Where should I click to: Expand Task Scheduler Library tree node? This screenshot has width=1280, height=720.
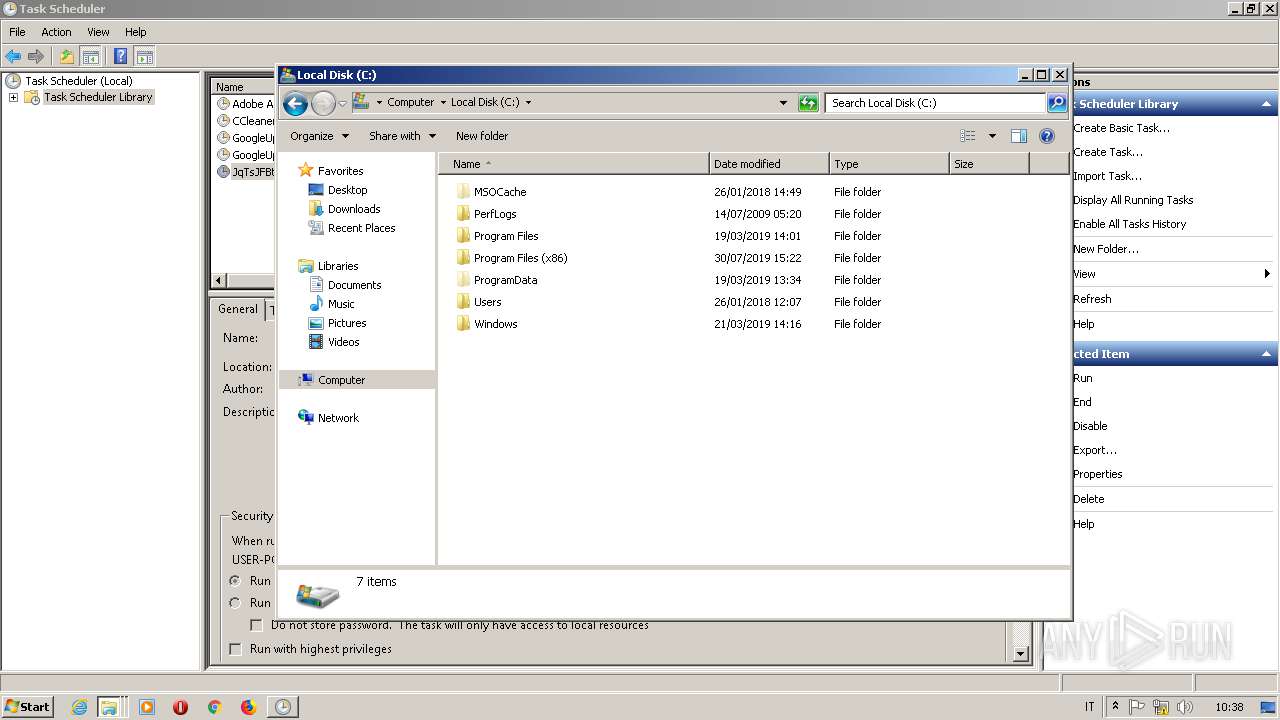[x=13, y=97]
